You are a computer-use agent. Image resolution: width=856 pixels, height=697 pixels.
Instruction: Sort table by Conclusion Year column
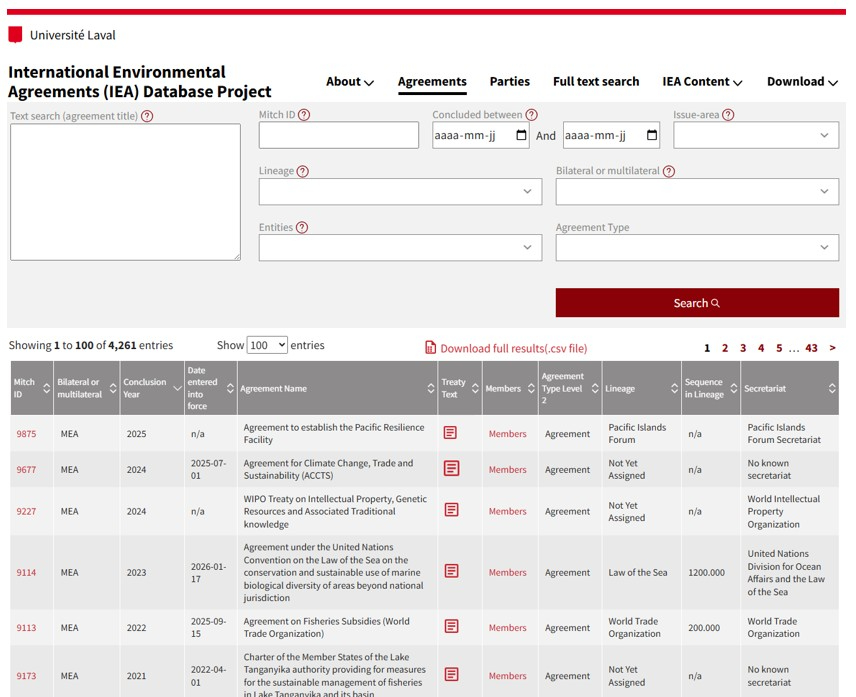click(x=145, y=388)
